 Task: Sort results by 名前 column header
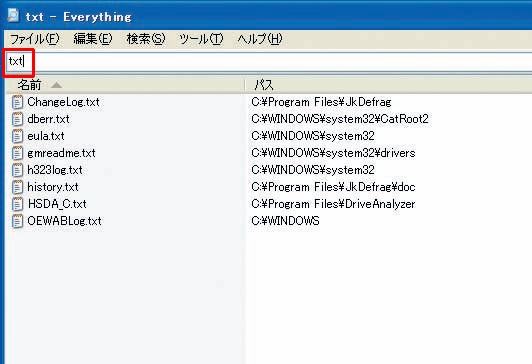[125, 84]
